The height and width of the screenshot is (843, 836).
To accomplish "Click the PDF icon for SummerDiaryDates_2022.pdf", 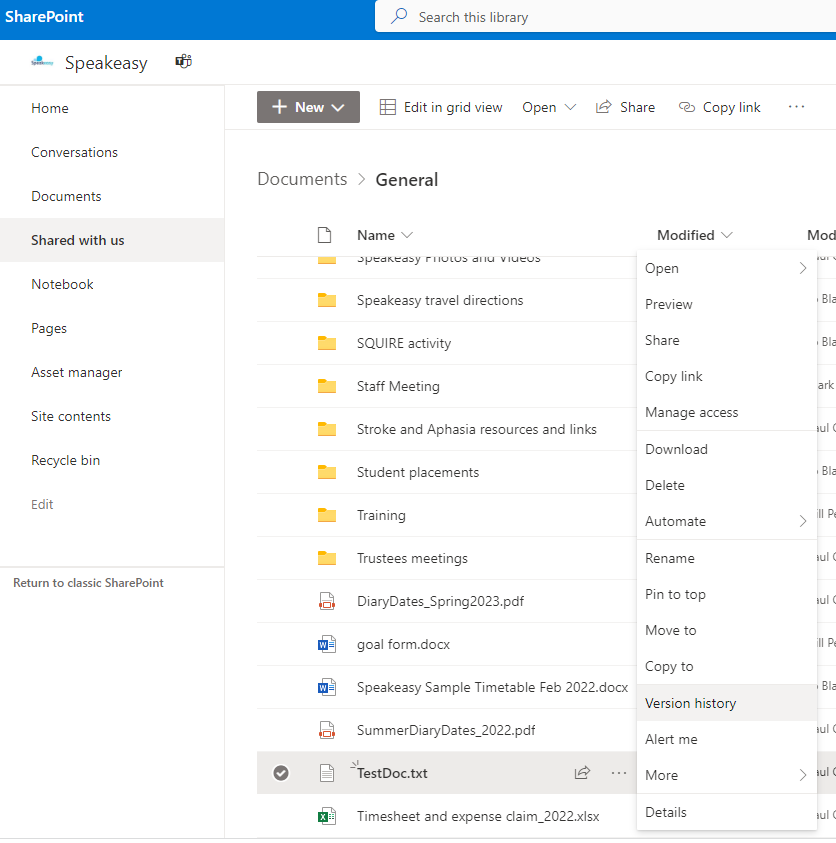I will (327, 730).
